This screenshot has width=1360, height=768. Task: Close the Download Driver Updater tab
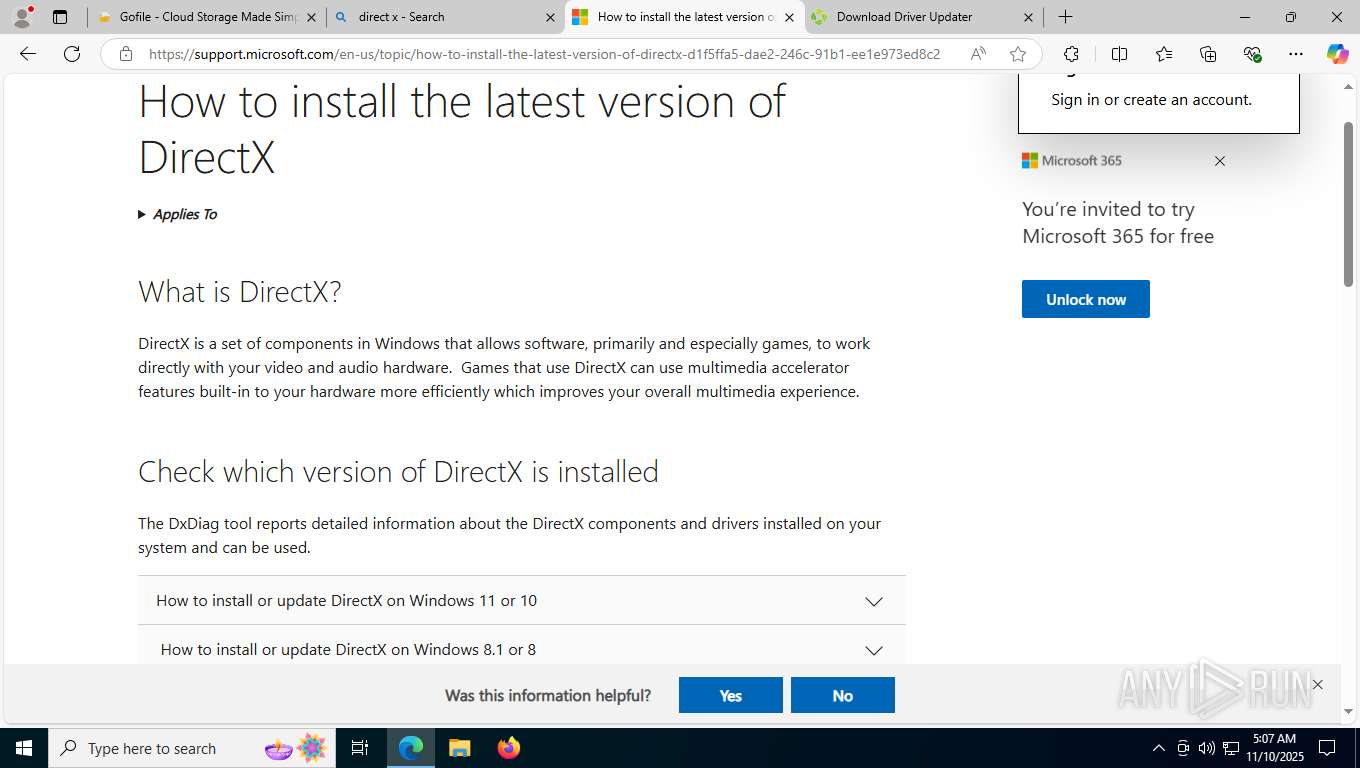pos(1028,17)
